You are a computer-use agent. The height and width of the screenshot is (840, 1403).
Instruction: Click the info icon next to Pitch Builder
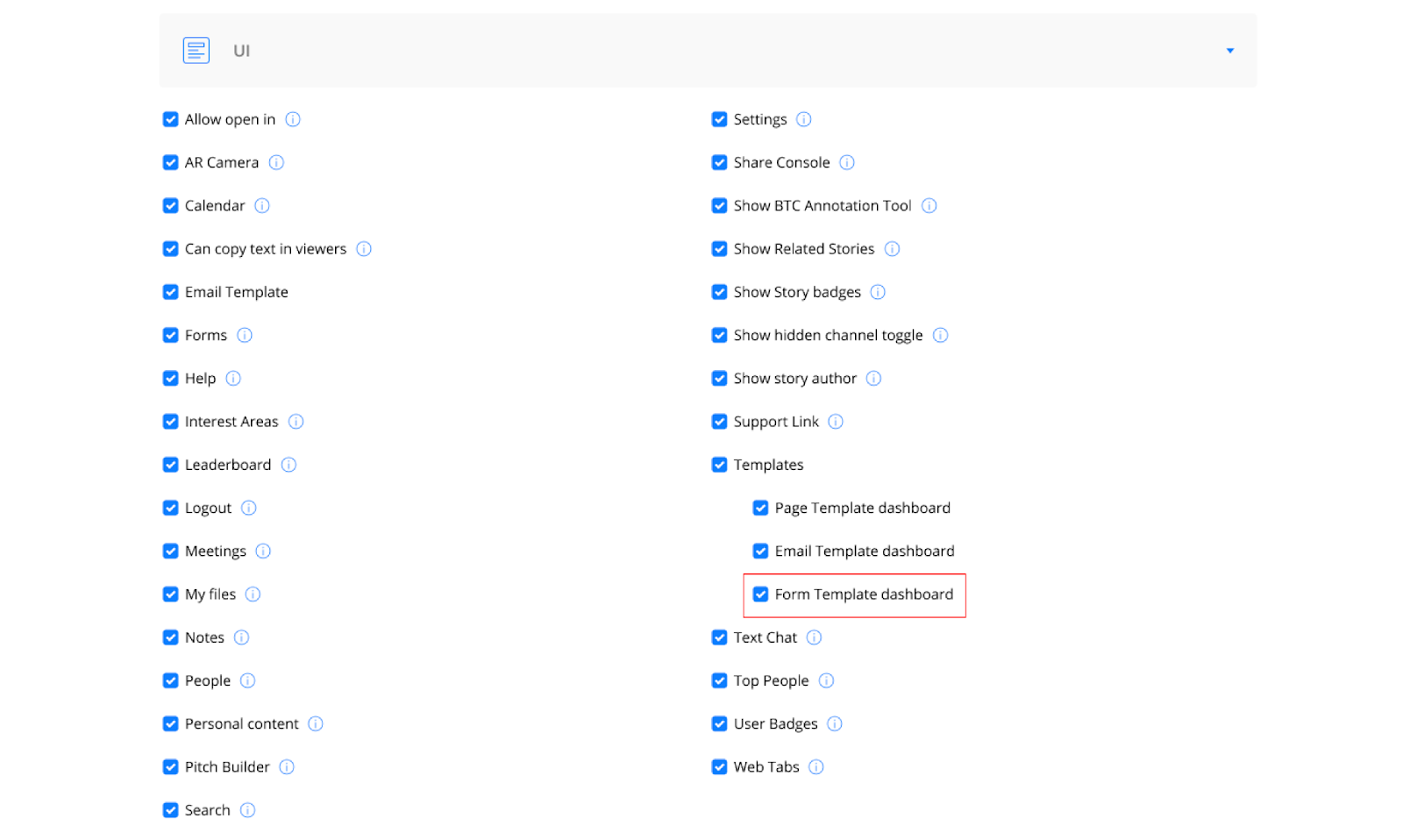(287, 766)
